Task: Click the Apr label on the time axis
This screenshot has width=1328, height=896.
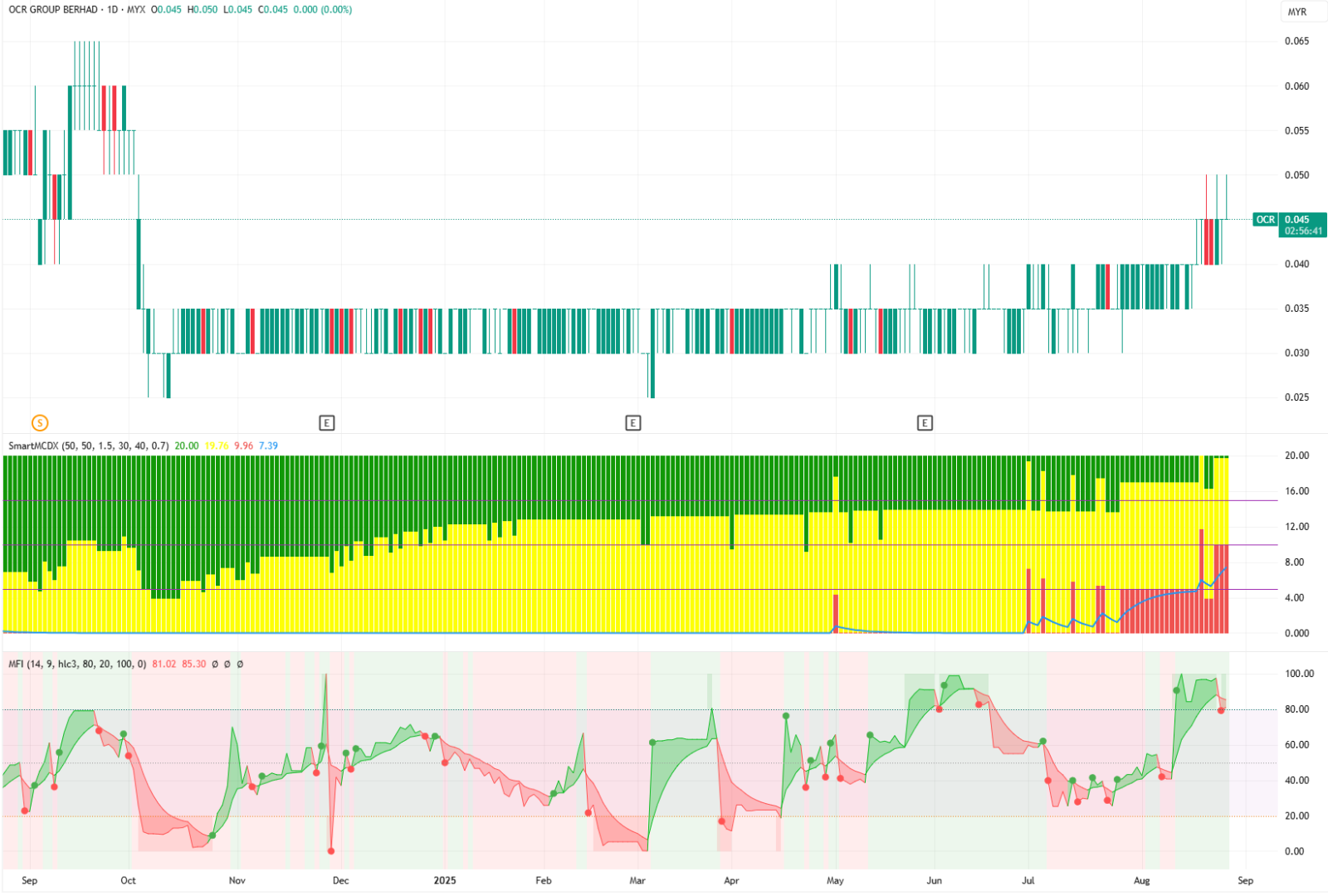Action: point(731,881)
